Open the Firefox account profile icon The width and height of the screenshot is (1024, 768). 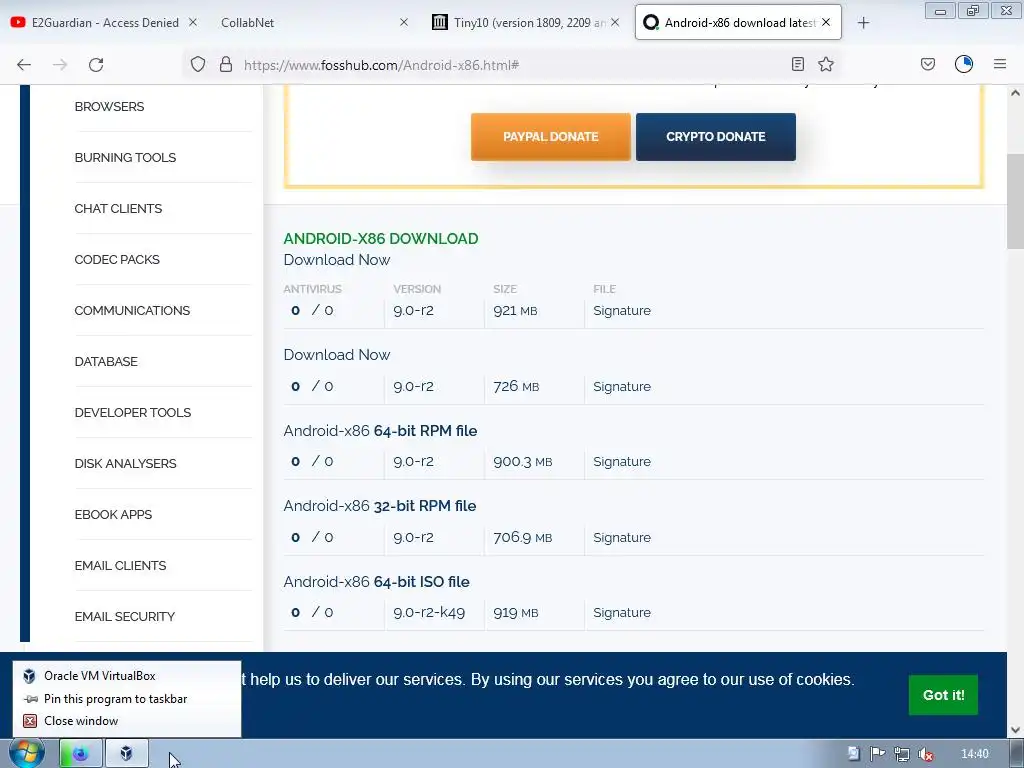click(964, 64)
